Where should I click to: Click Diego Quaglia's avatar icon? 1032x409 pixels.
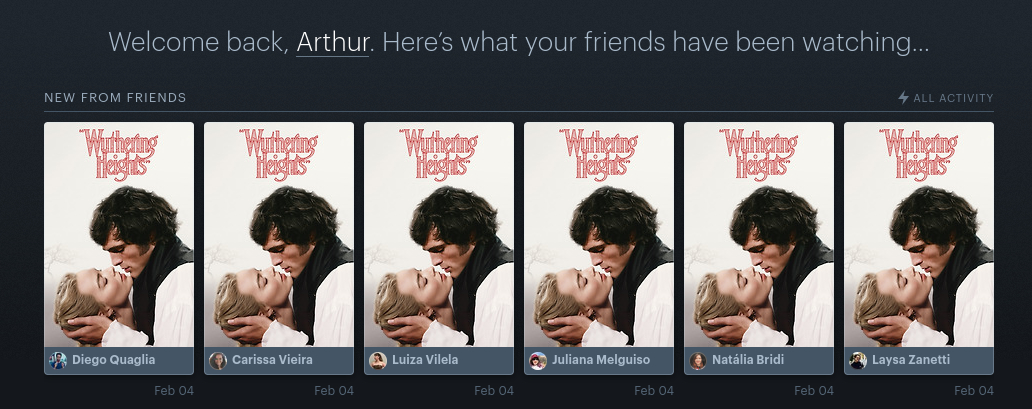click(x=58, y=360)
